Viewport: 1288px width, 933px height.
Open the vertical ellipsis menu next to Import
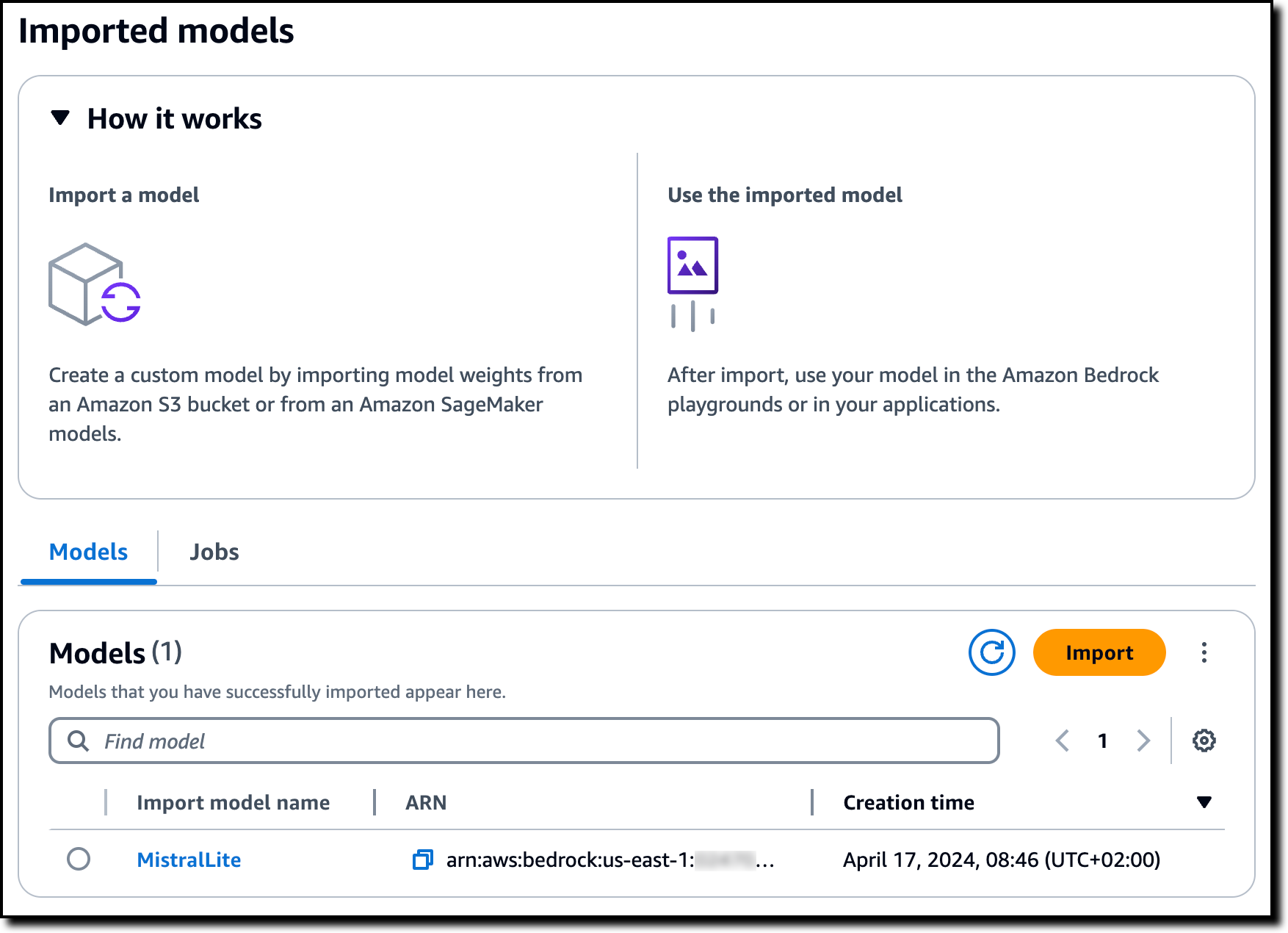tap(1204, 652)
